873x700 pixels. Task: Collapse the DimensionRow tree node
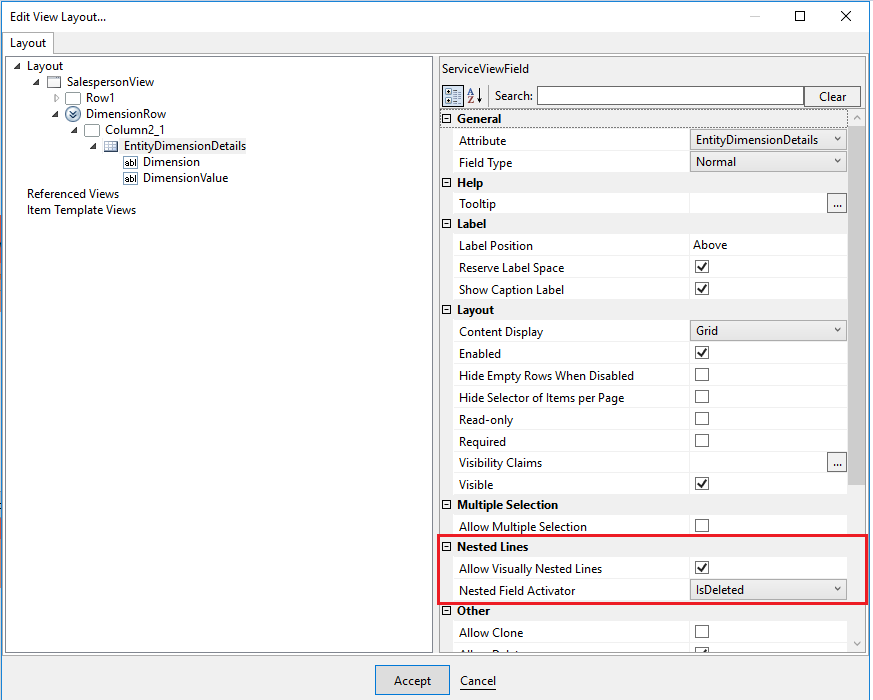pyautogui.click(x=56, y=114)
